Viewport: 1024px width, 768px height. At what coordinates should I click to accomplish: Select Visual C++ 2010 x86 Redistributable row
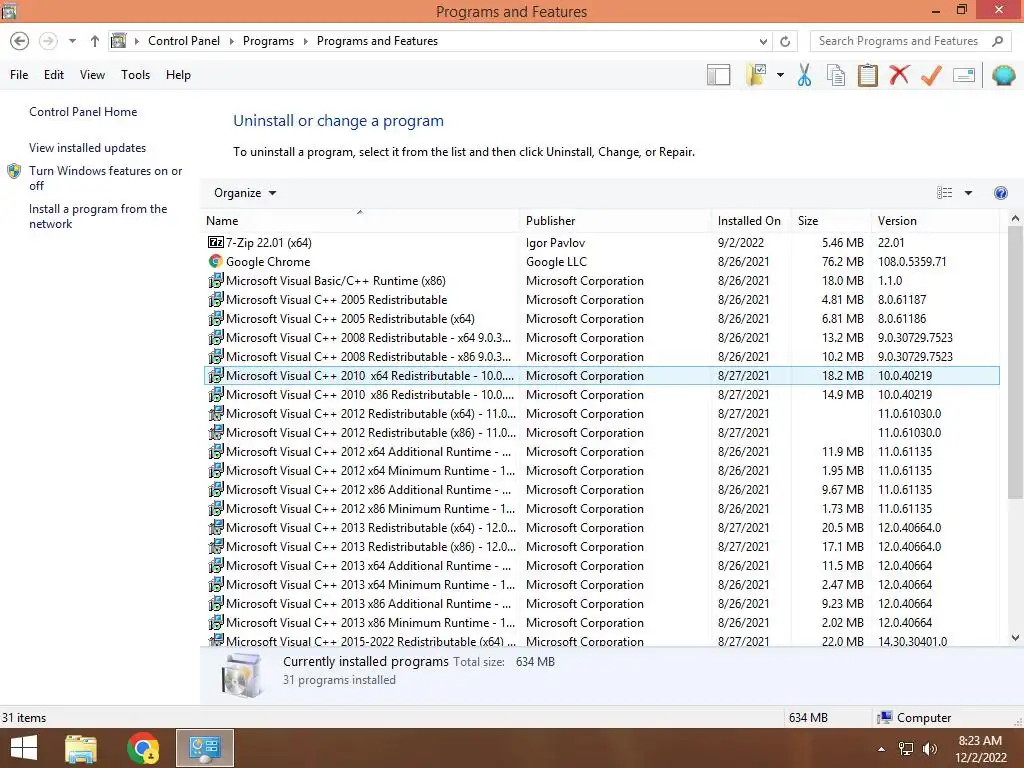click(602, 395)
